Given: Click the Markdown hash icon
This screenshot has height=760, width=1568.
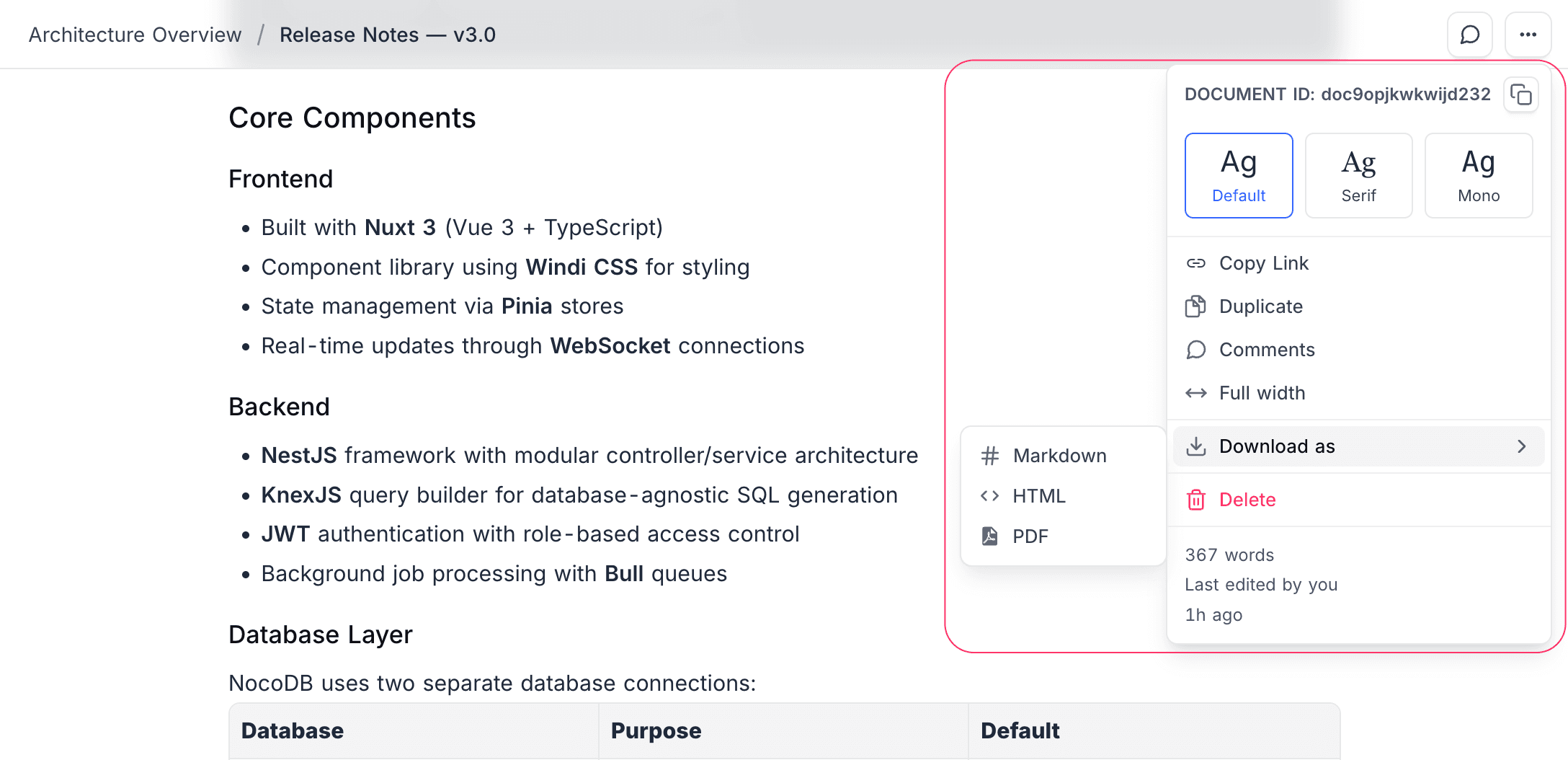Looking at the screenshot, I should (x=990, y=456).
